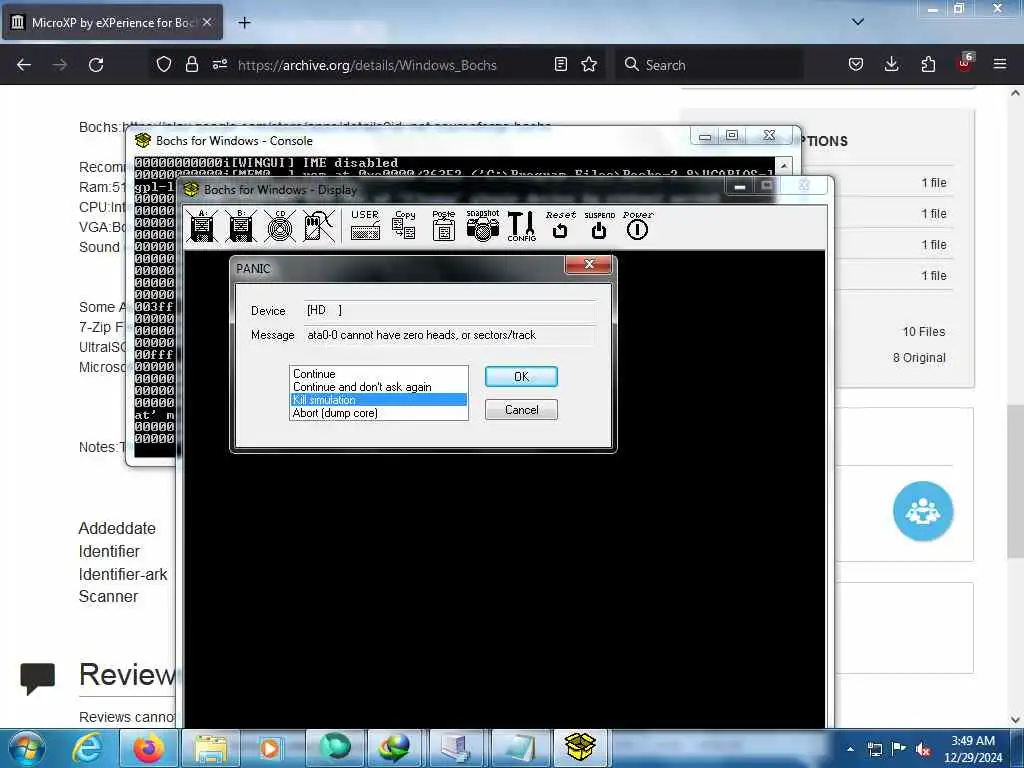Click the shield tracking protection icon
The width and height of the screenshot is (1024, 768).
click(164, 64)
